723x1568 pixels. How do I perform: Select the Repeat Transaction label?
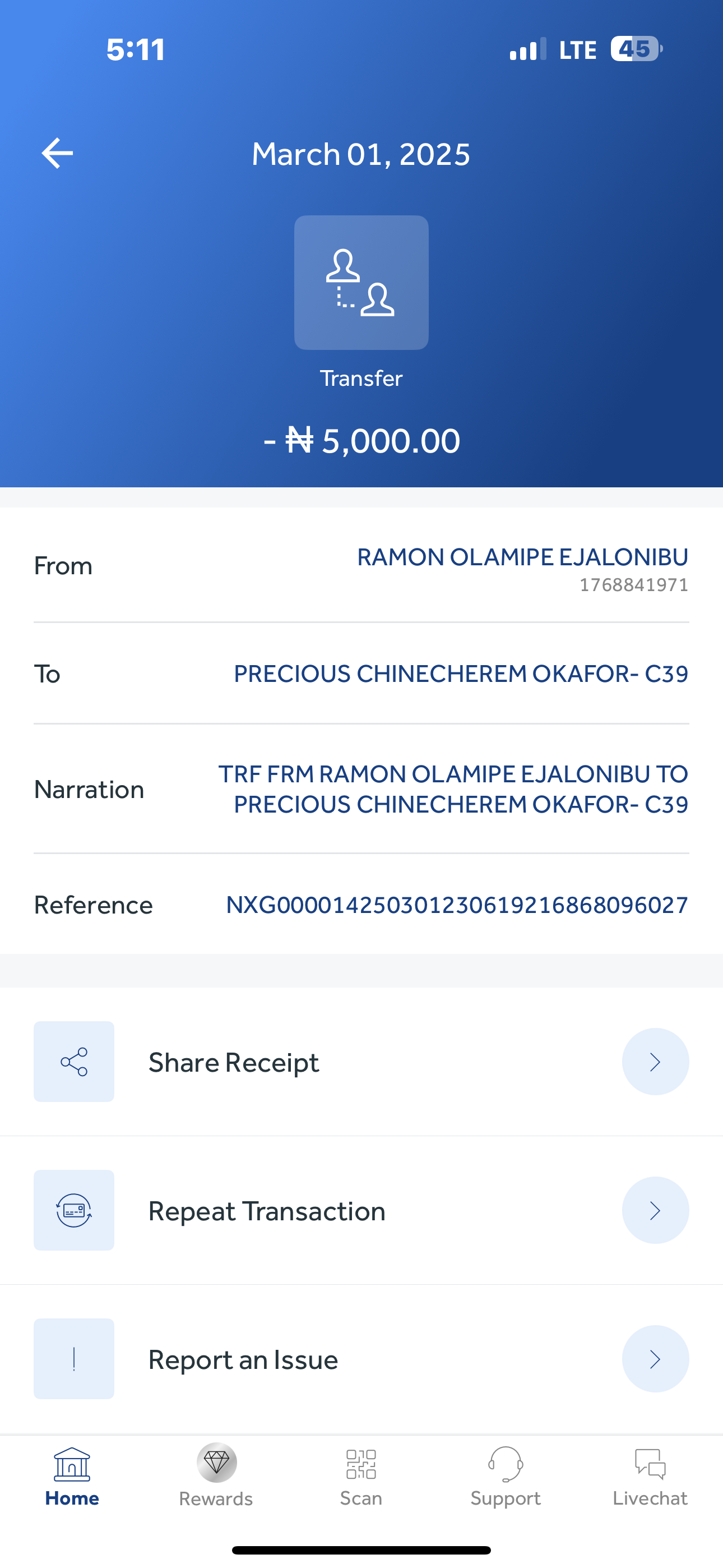(267, 1211)
